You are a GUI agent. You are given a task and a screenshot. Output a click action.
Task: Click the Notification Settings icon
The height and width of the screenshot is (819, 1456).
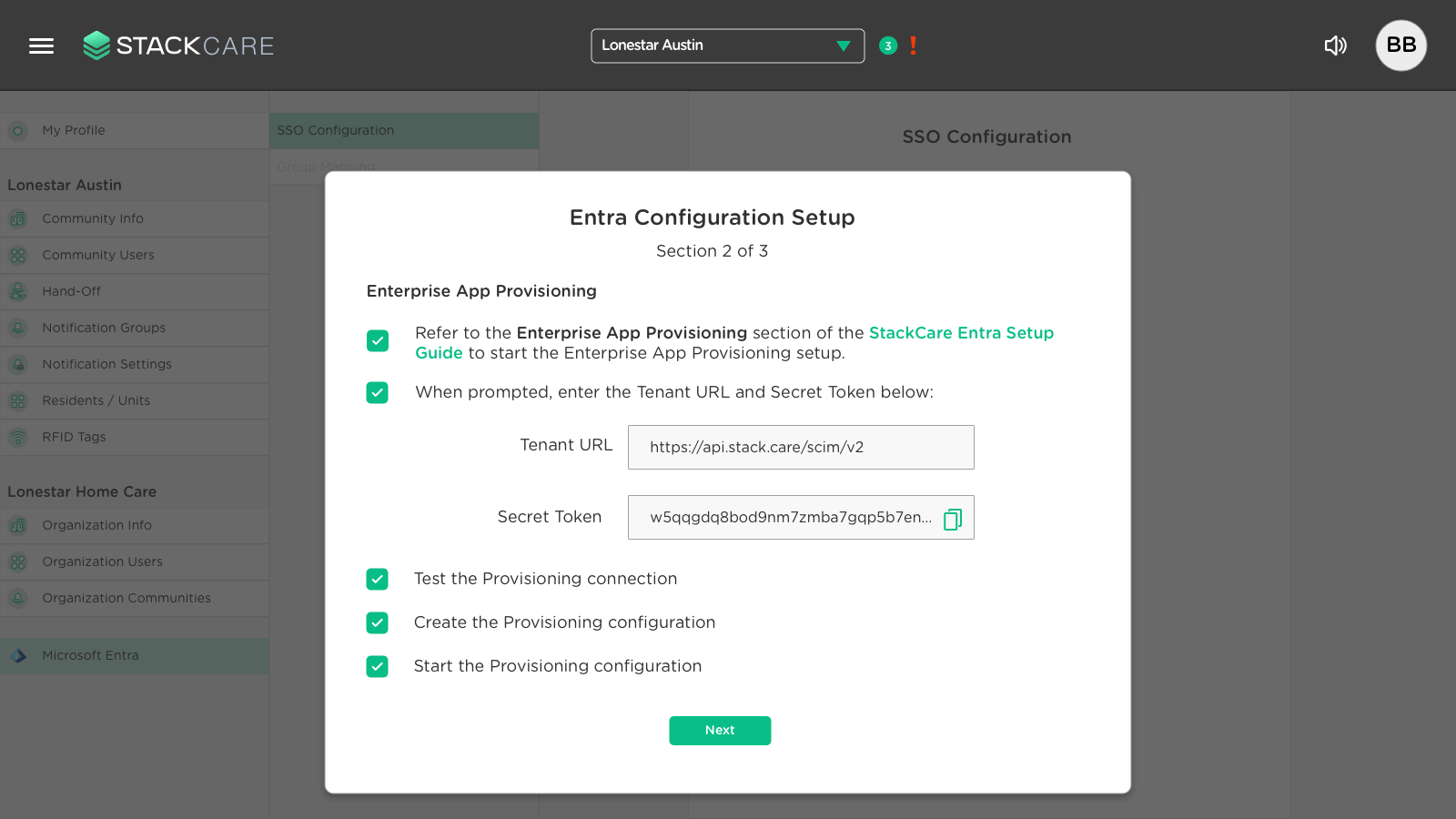click(18, 365)
